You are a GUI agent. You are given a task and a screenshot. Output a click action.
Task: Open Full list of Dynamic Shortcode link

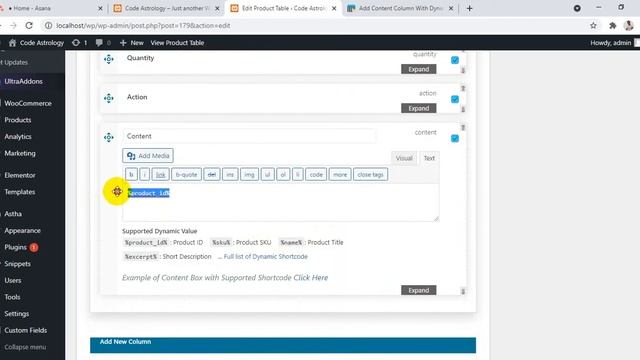pos(266,256)
